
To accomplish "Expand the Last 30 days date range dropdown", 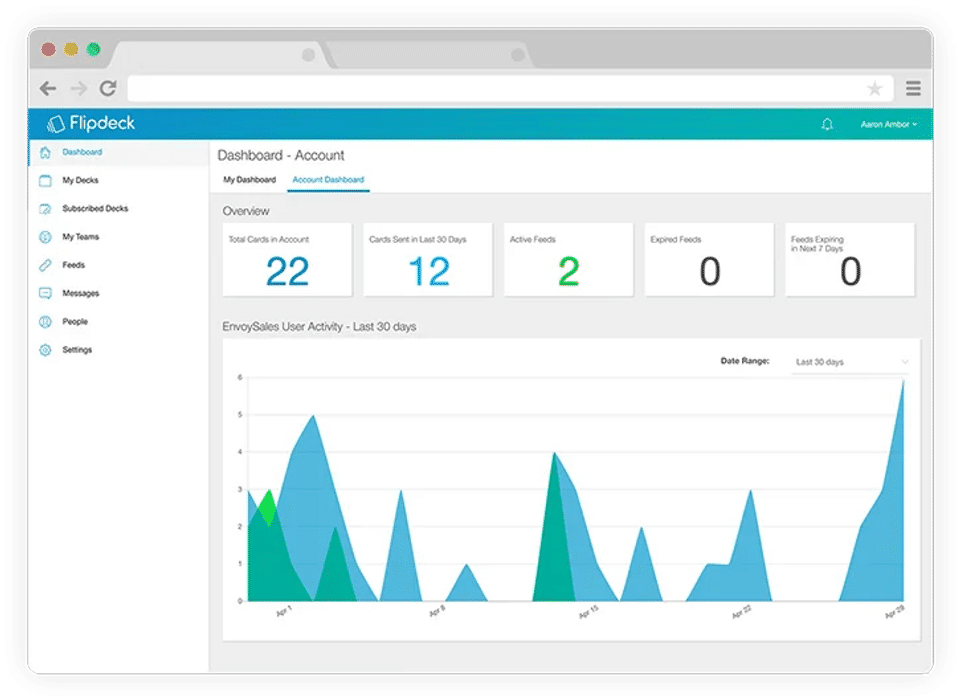I will click(851, 362).
